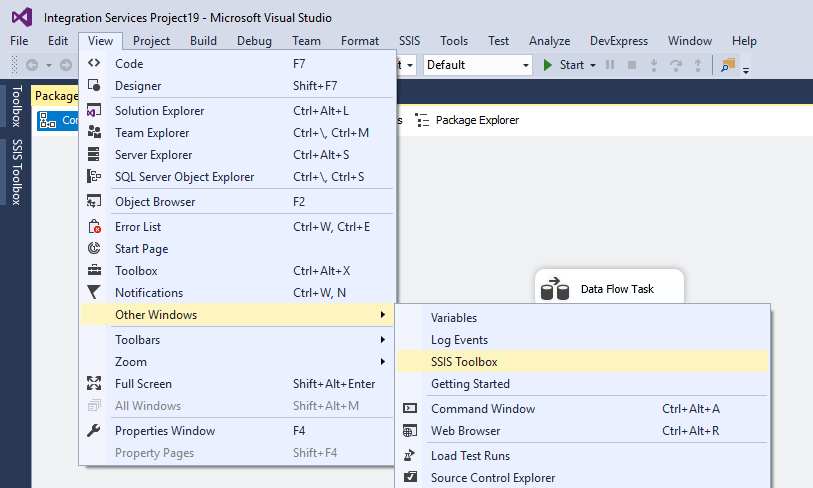The width and height of the screenshot is (813, 488).
Task: Open the Project menu
Action: [x=151, y=41]
